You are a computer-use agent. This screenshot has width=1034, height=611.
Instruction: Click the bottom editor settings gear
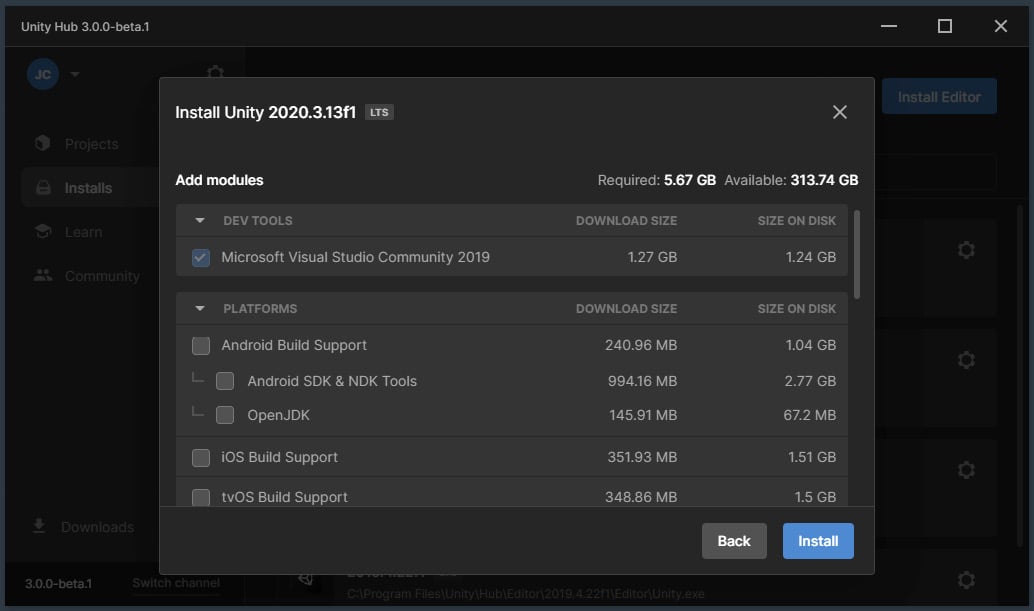click(966, 580)
